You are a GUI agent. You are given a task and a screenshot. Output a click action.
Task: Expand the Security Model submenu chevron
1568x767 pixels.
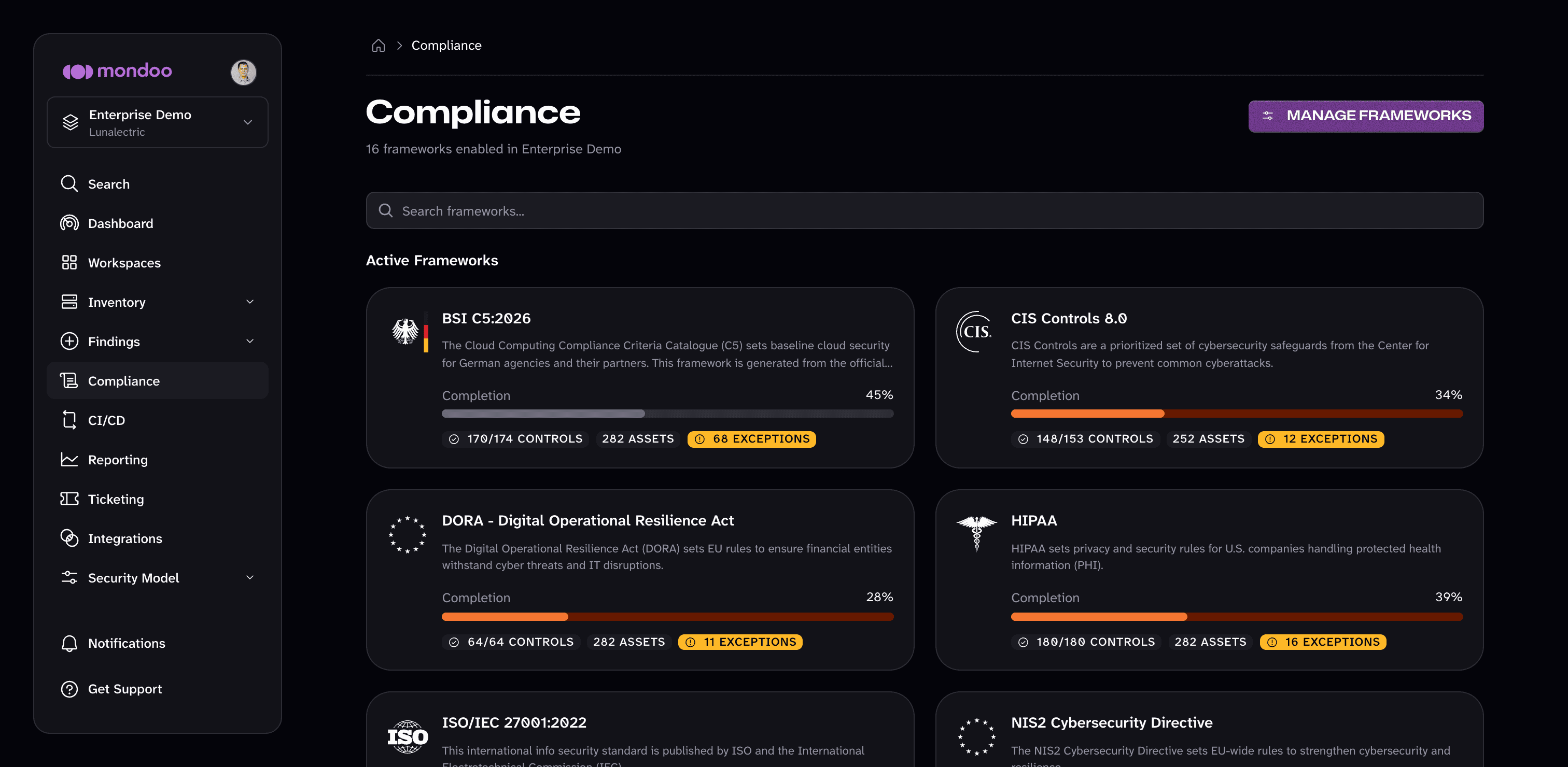pyautogui.click(x=249, y=577)
